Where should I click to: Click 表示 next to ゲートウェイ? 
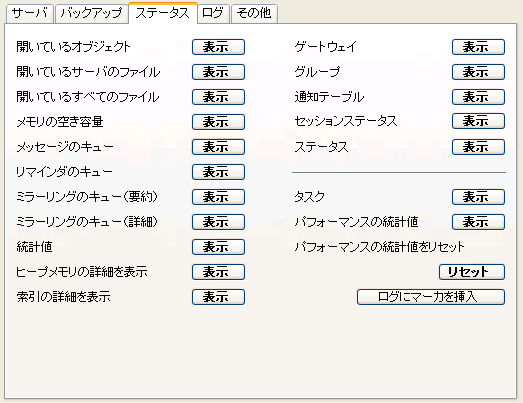pos(478,47)
